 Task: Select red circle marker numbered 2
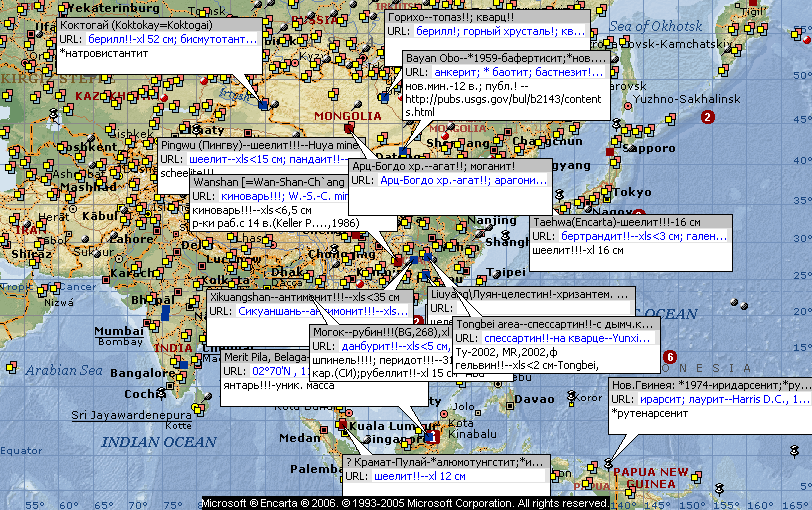707,117
